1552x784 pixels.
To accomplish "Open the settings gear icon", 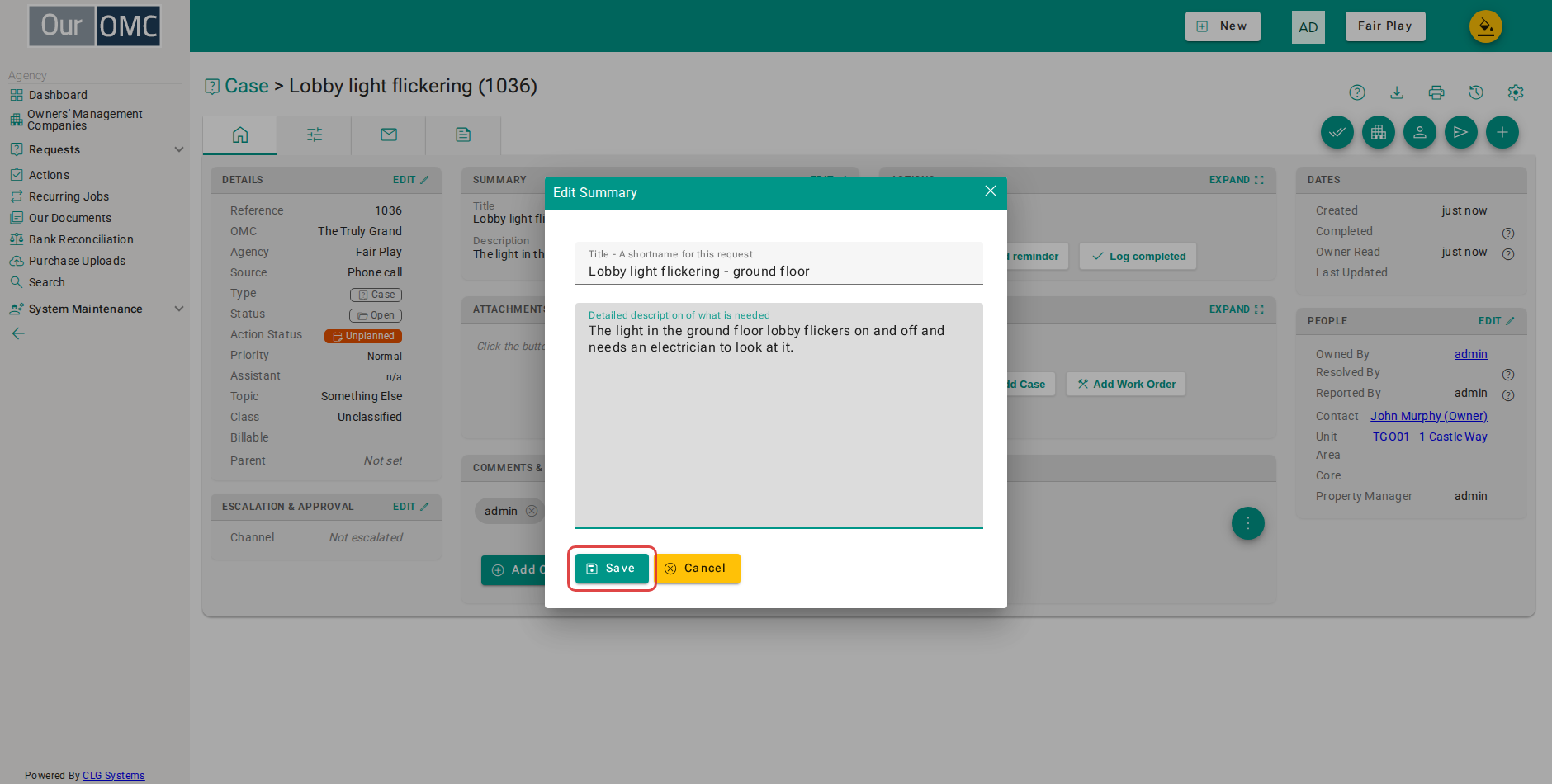I will click(x=1516, y=92).
